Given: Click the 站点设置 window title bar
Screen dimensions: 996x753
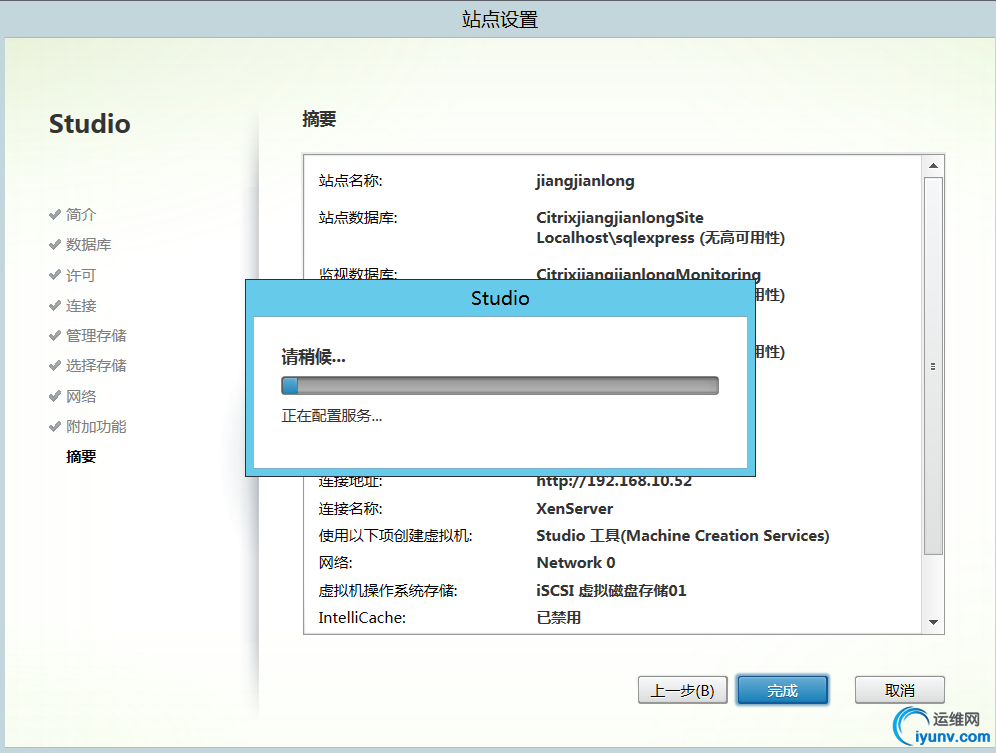Looking at the screenshot, I should [x=500, y=20].
